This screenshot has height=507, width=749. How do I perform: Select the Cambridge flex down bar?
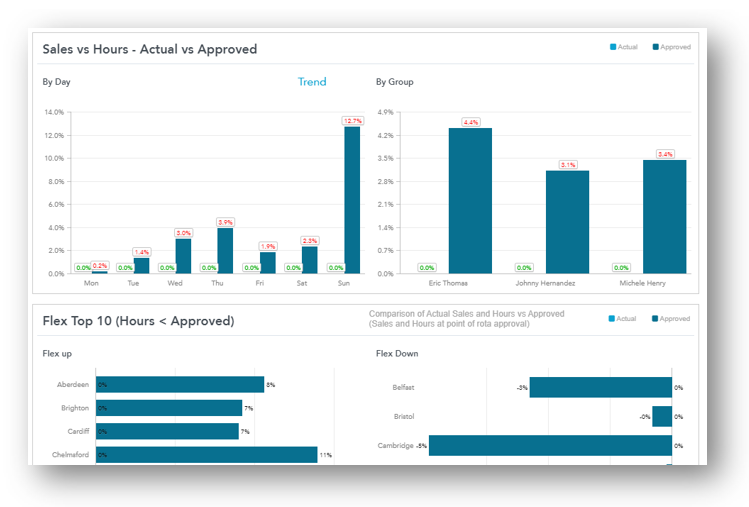point(550,445)
